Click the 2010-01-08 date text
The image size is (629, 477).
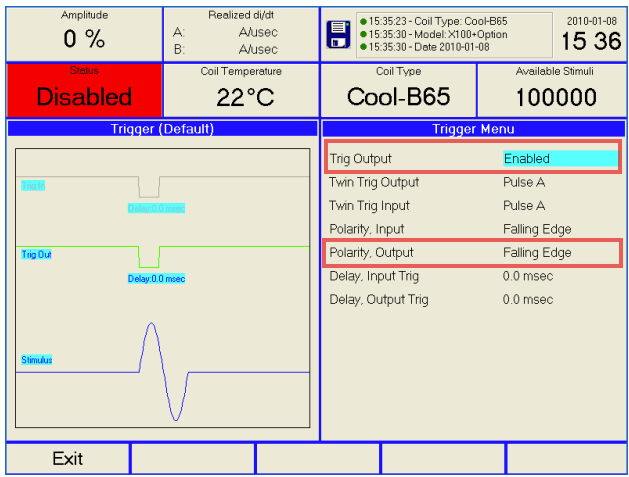592,21
